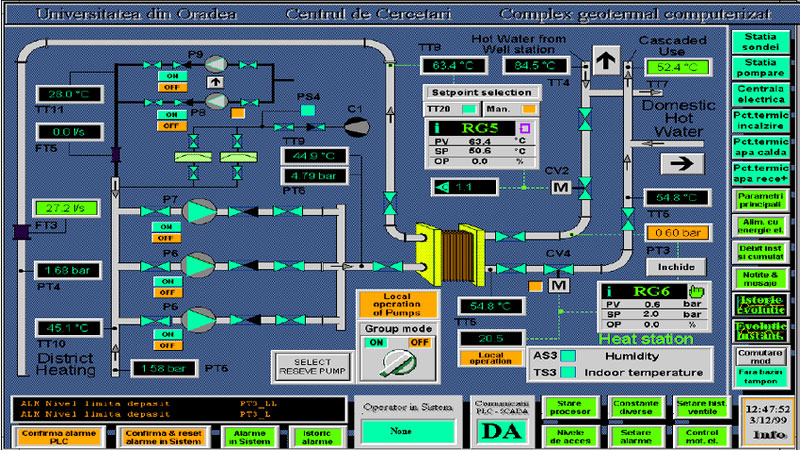Click the 60.6 SP value in RG5
The image size is (800, 450).
[x=482, y=151]
